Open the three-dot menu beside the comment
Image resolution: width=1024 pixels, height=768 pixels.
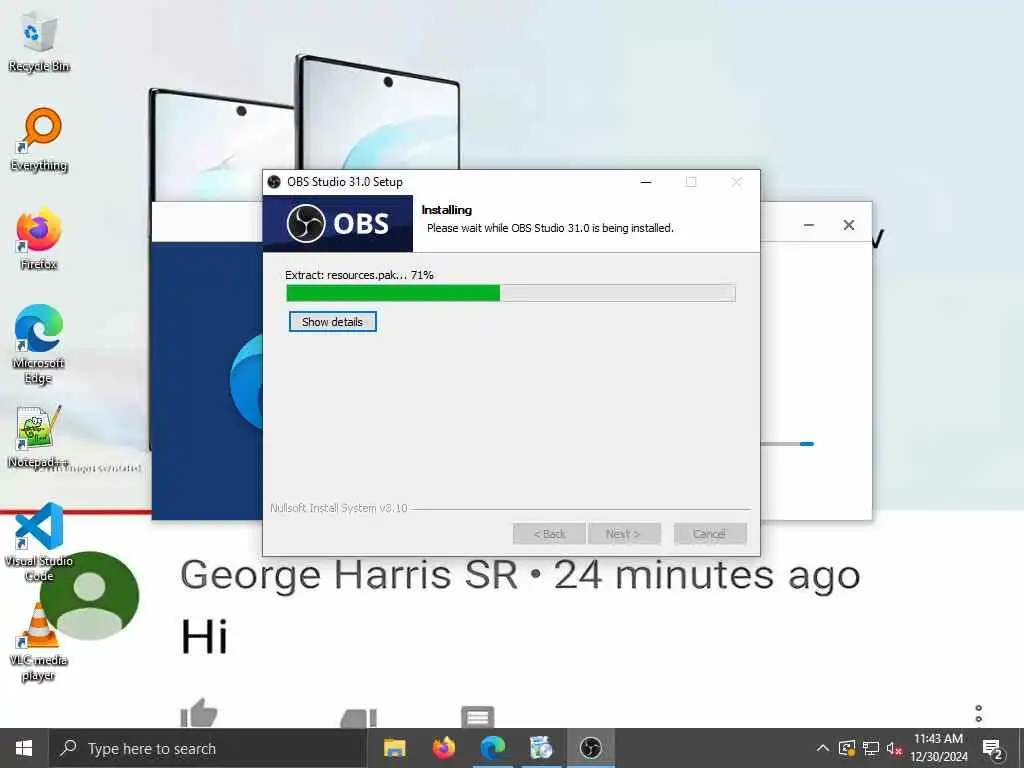coord(978,713)
